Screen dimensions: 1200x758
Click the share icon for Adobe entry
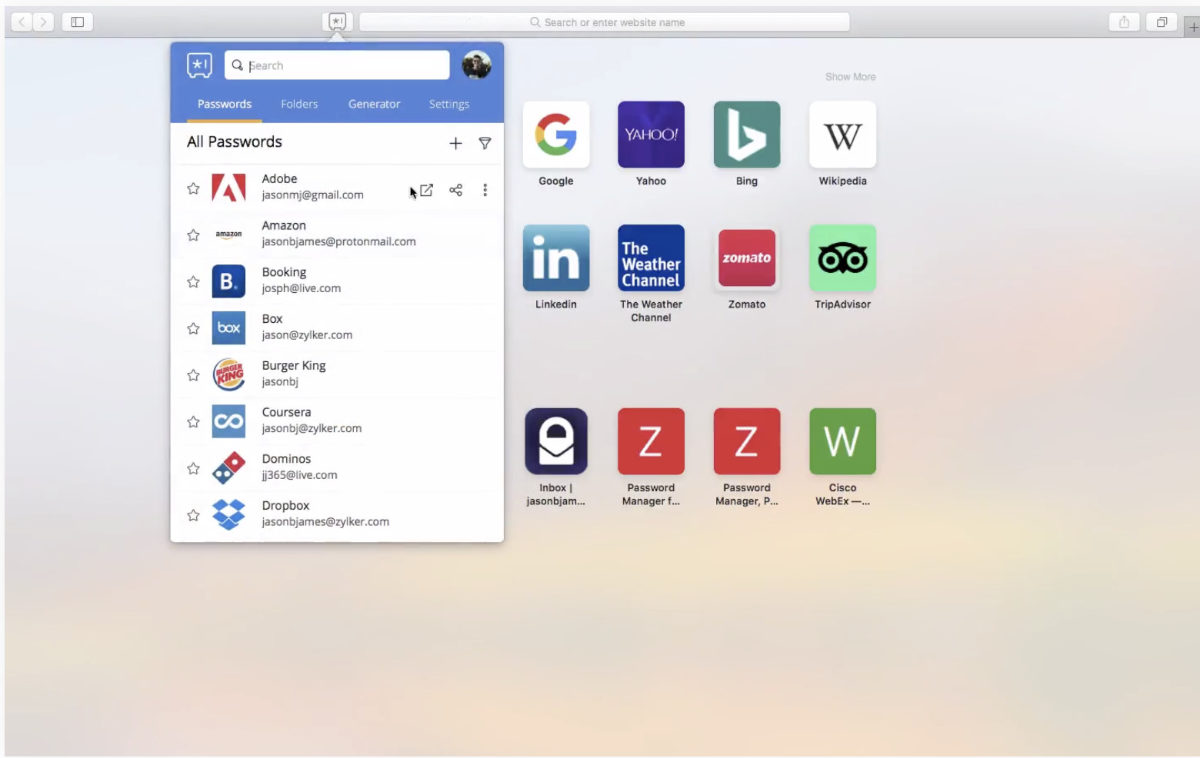pyautogui.click(x=456, y=190)
